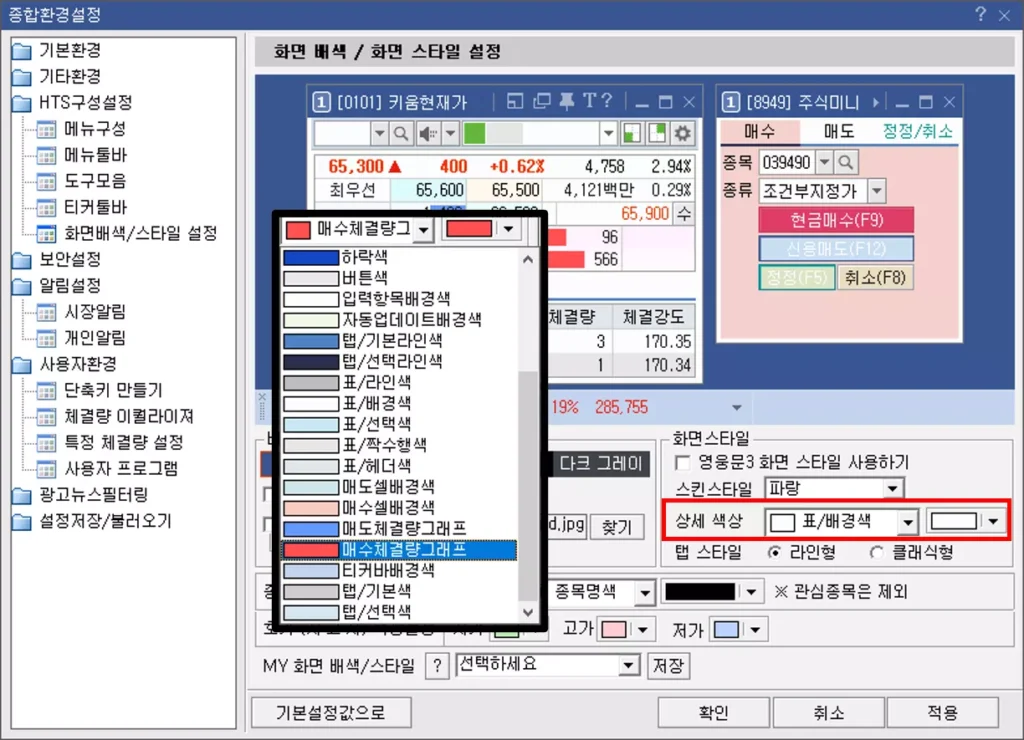Choose 하락색 in the color list

[400, 257]
